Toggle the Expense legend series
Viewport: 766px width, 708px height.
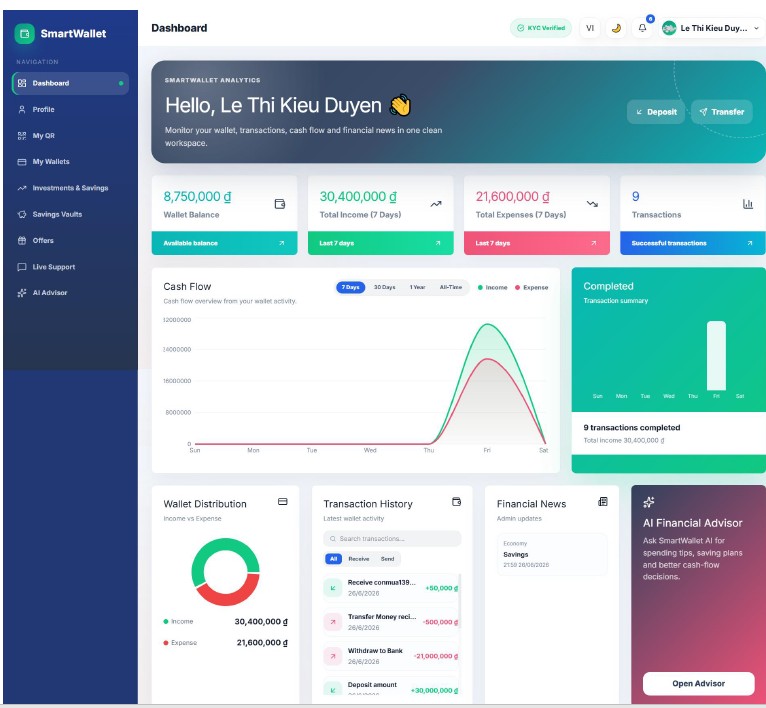[x=532, y=287]
